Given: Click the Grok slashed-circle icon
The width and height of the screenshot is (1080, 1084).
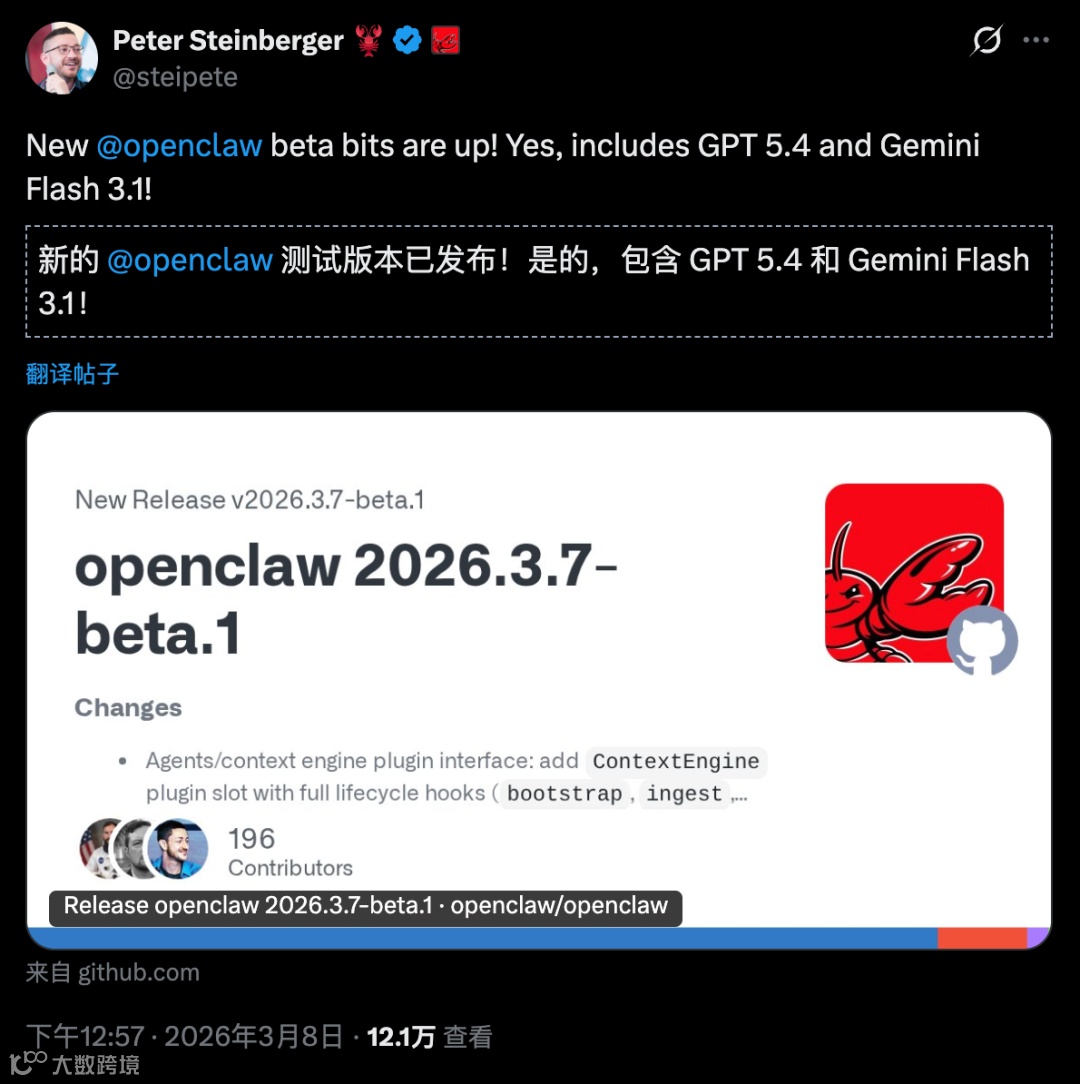Looking at the screenshot, I should pos(986,40).
